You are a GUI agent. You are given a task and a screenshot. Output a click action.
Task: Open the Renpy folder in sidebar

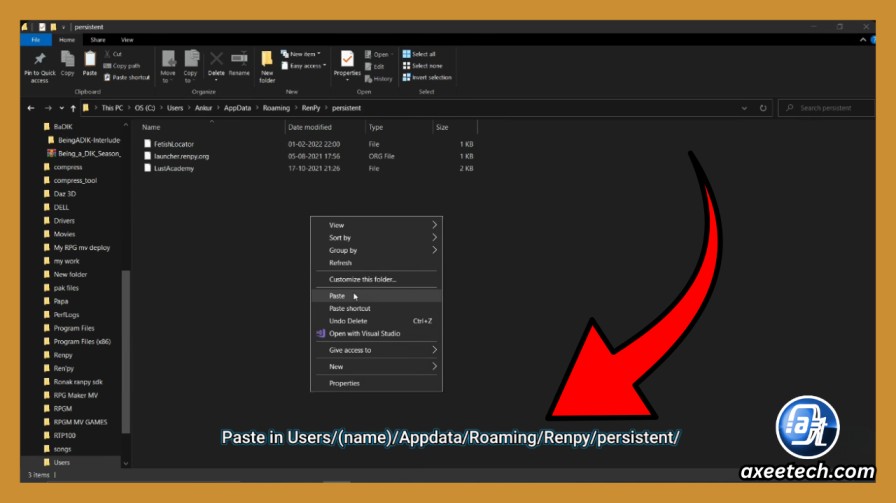click(63, 355)
